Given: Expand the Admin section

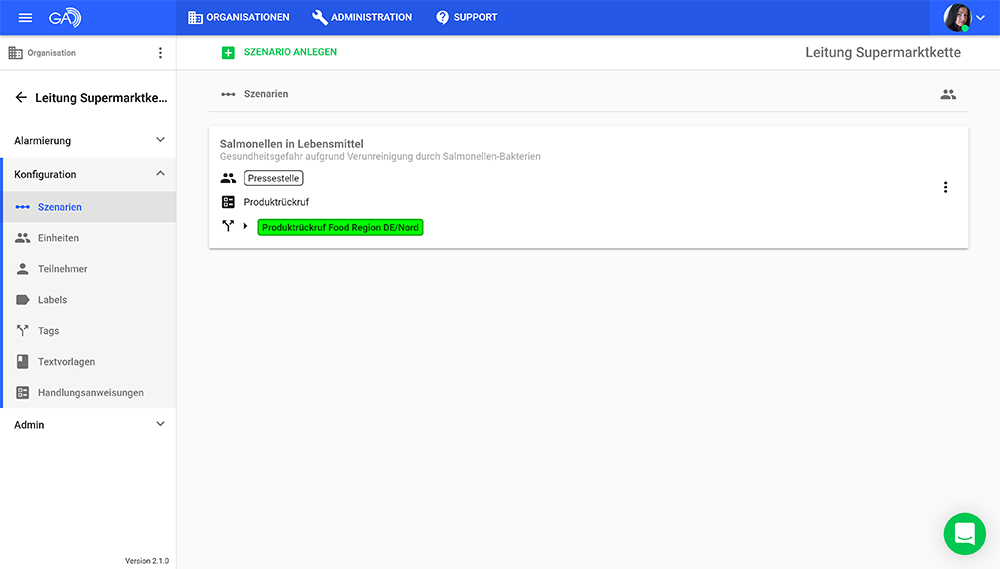Looking at the screenshot, I should (160, 425).
